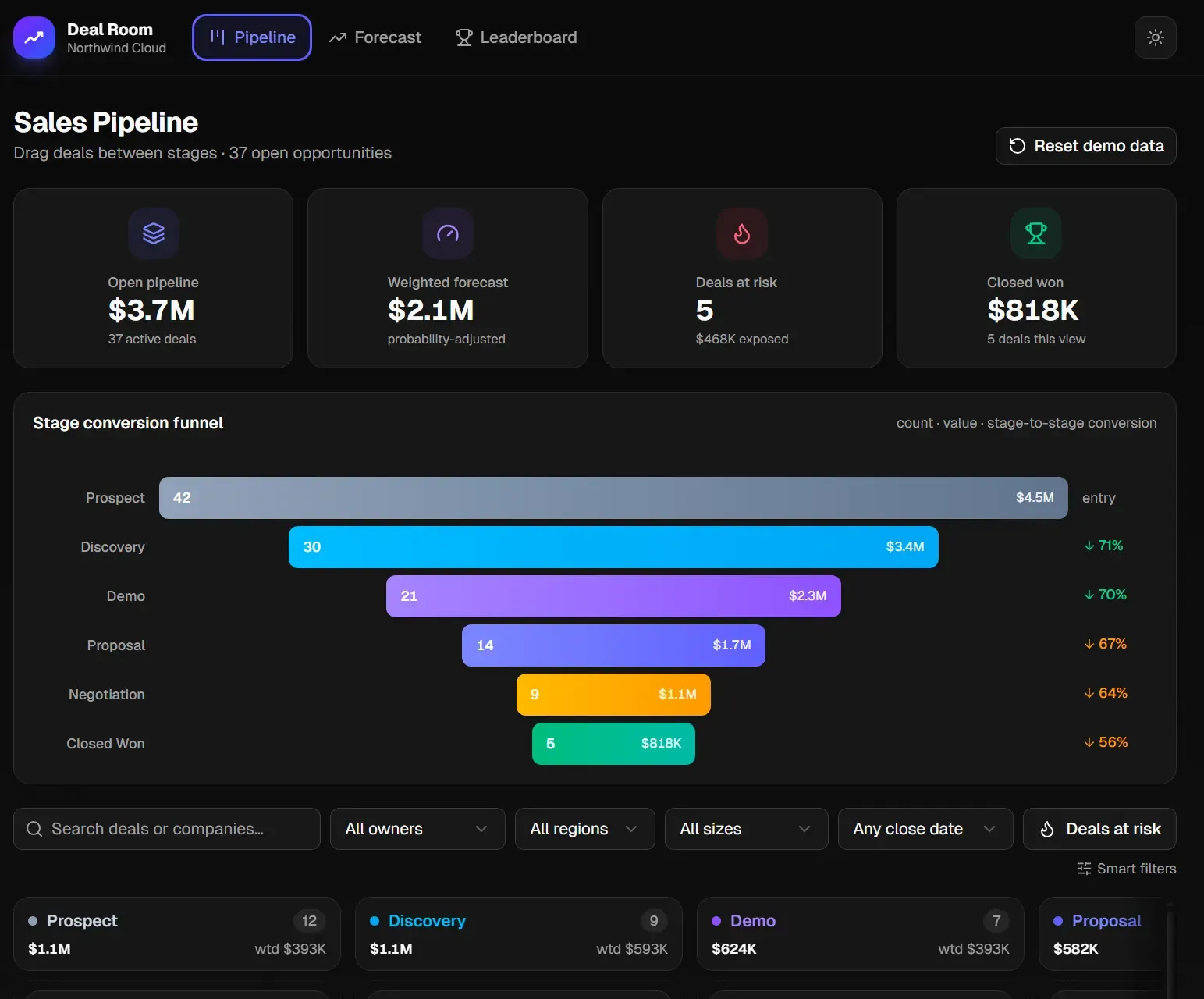Click the reset arrow icon in Reset demo data
Screen dimensions: 1204x999
pyautogui.click(x=1018, y=146)
